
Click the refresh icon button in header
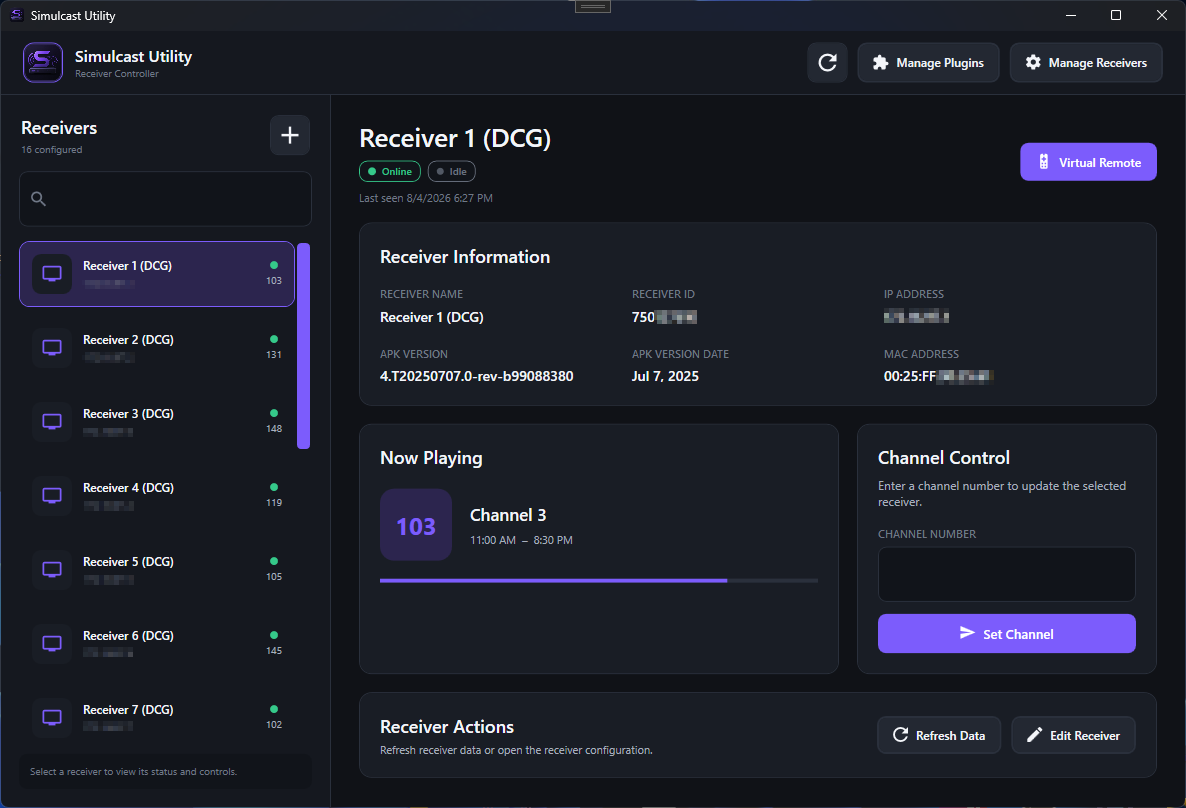point(827,63)
